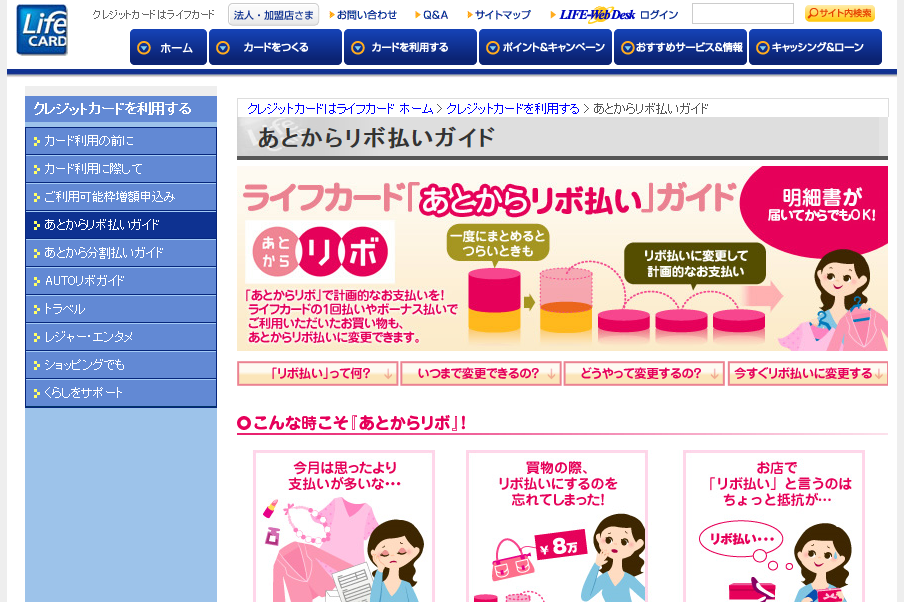Jump to いつまで変更できるの? section

[x=480, y=374]
